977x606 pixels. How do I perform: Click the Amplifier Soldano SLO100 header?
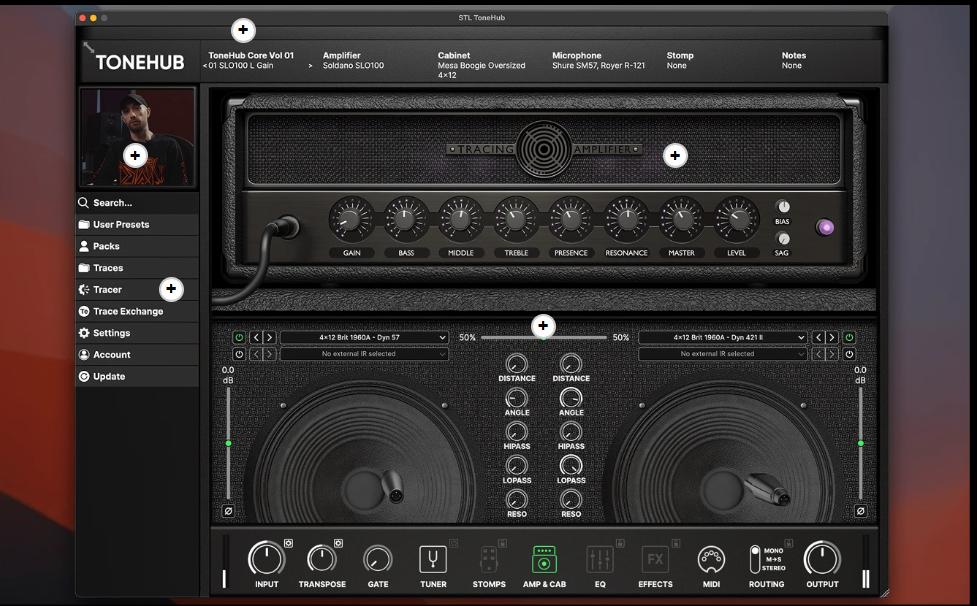pyautogui.click(x=353, y=60)
